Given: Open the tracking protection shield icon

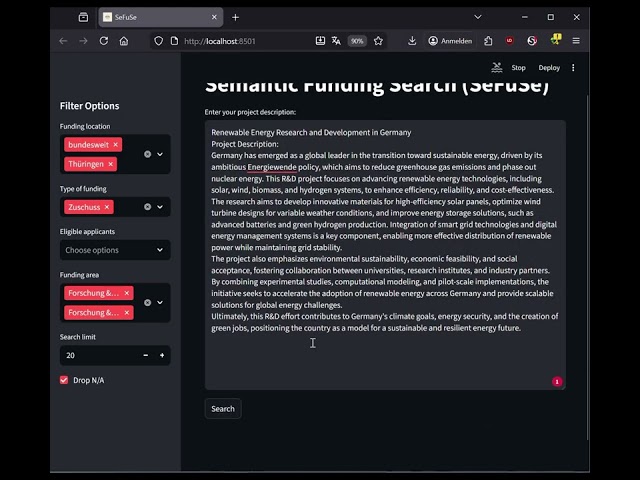Looking at the screenshot, I should click(158, 41).
